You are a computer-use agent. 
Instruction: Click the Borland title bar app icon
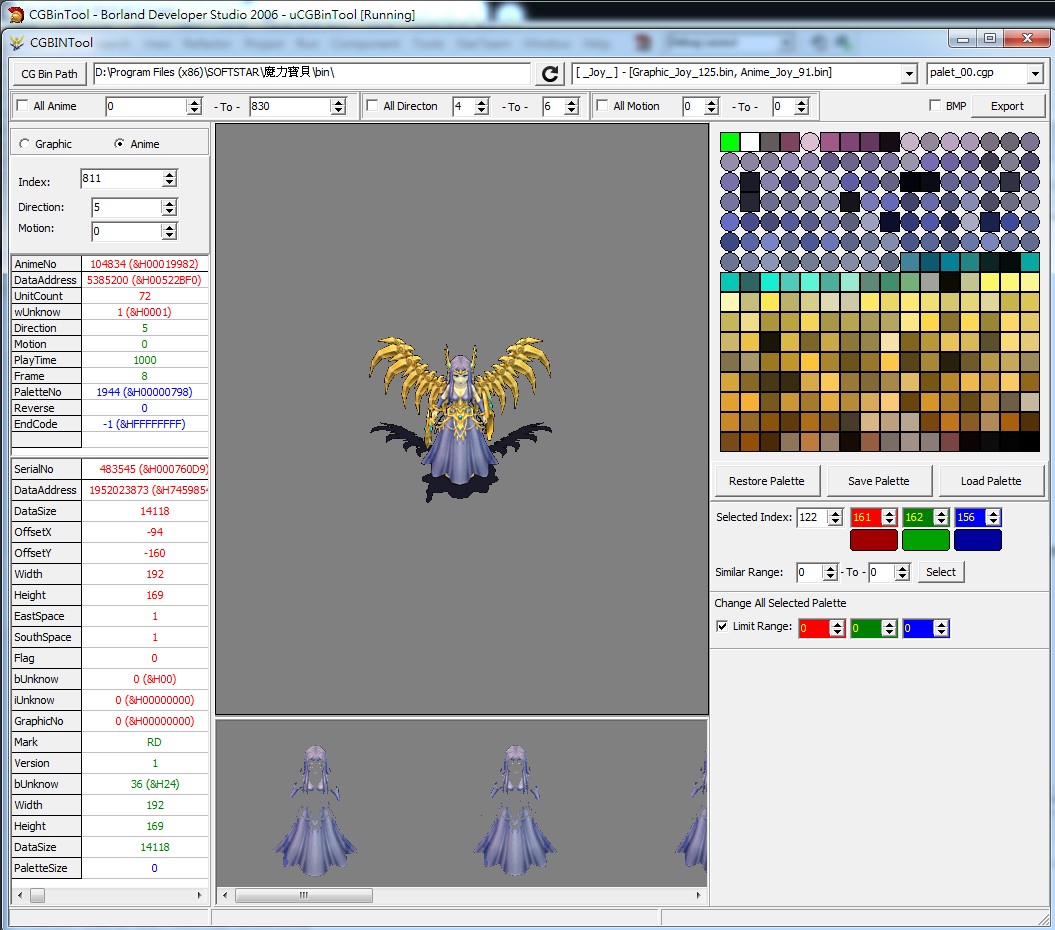click(x=14, y=14)
